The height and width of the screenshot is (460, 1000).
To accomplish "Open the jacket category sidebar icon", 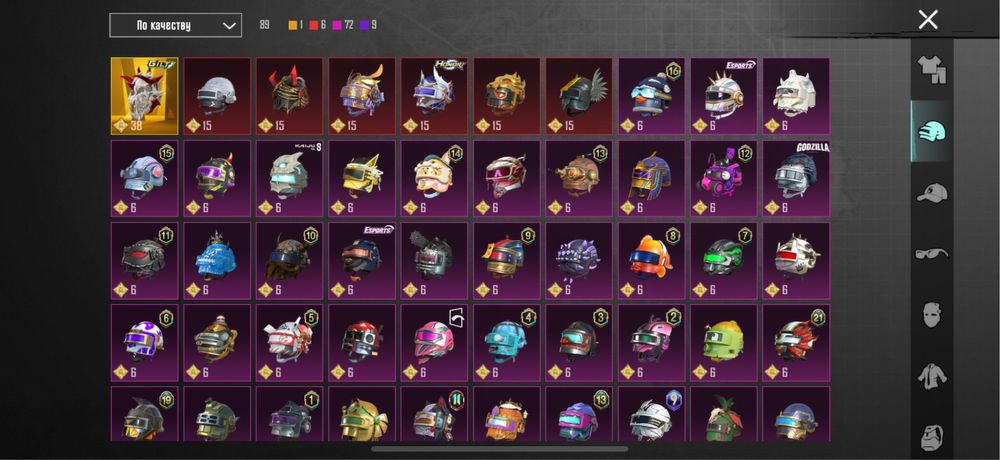I will pos(932,376).
